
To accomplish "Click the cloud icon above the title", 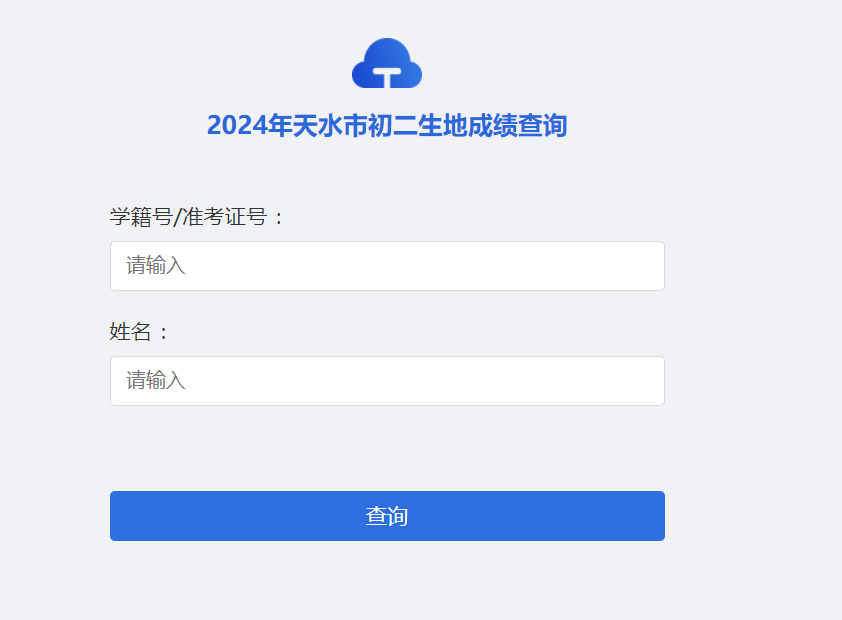I will point(387,62).
